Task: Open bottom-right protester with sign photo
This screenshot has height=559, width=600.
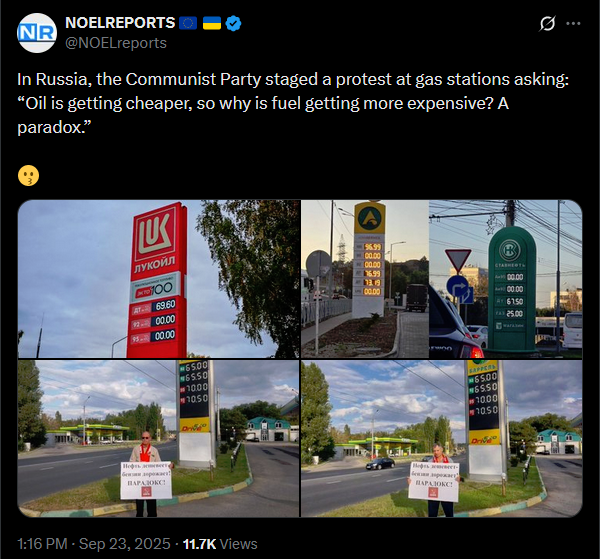Action: 442,438
